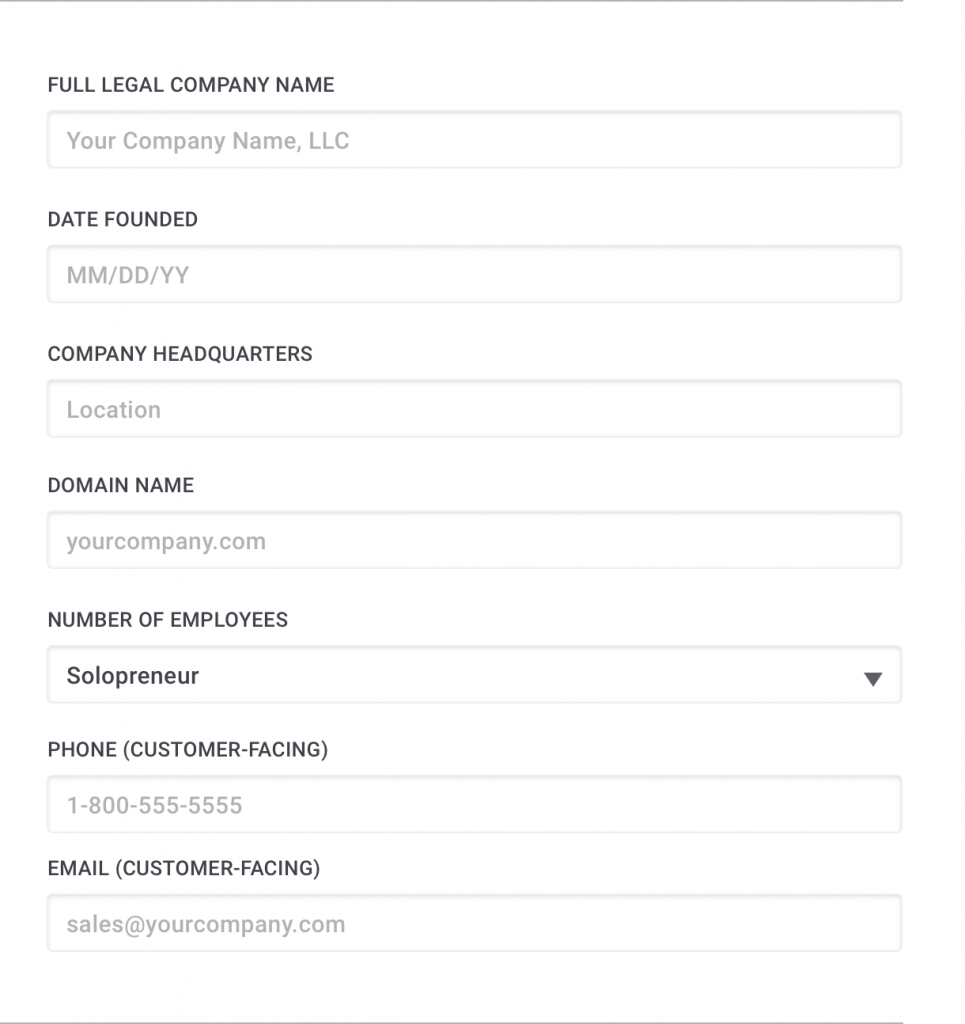Open the Number of Employees dropdown
The width and height of the screenshot is (965, 1024).
pos(475,675)
